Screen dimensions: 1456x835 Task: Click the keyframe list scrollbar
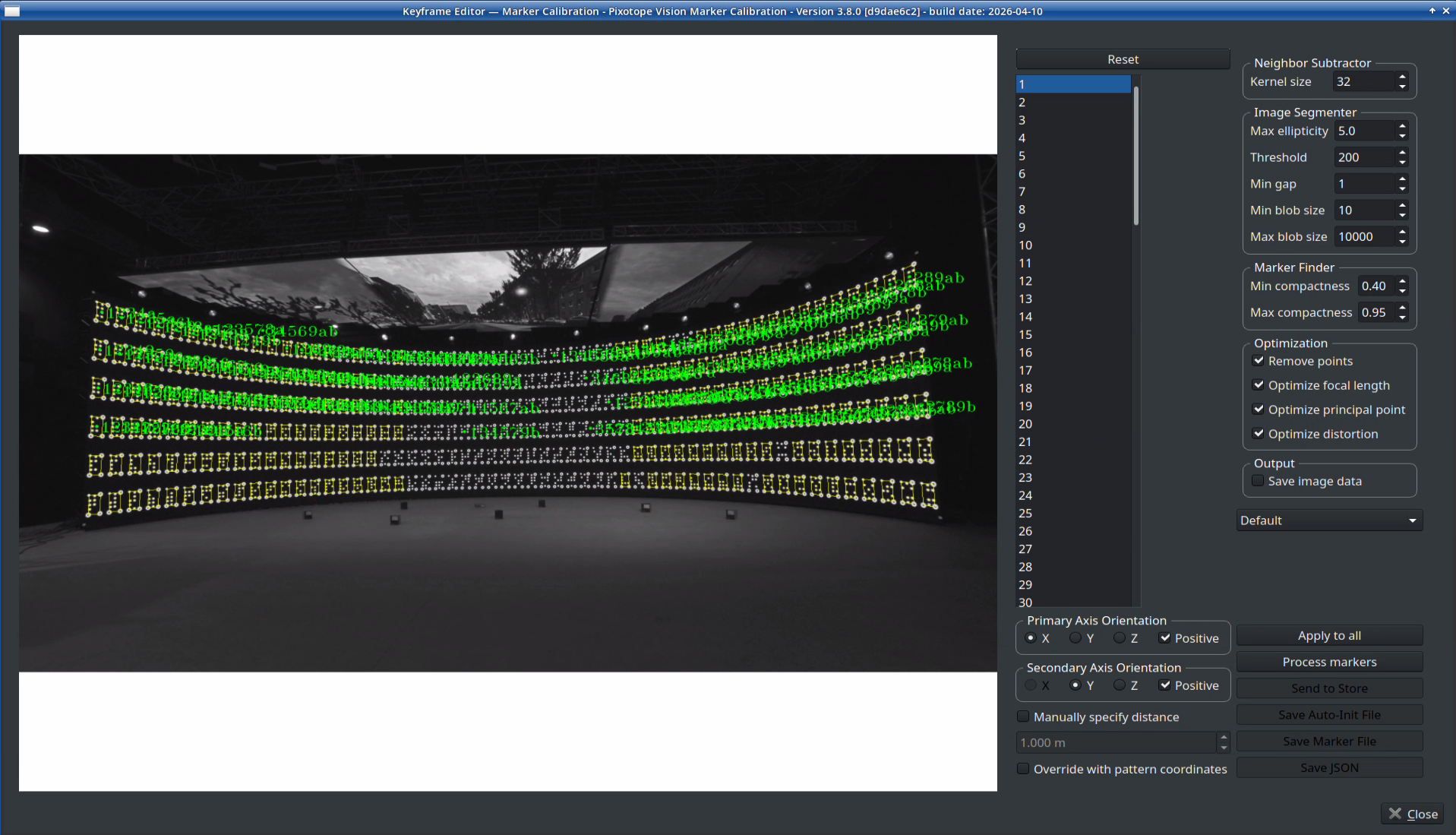pyautogui.click(x=1136, y=156)
